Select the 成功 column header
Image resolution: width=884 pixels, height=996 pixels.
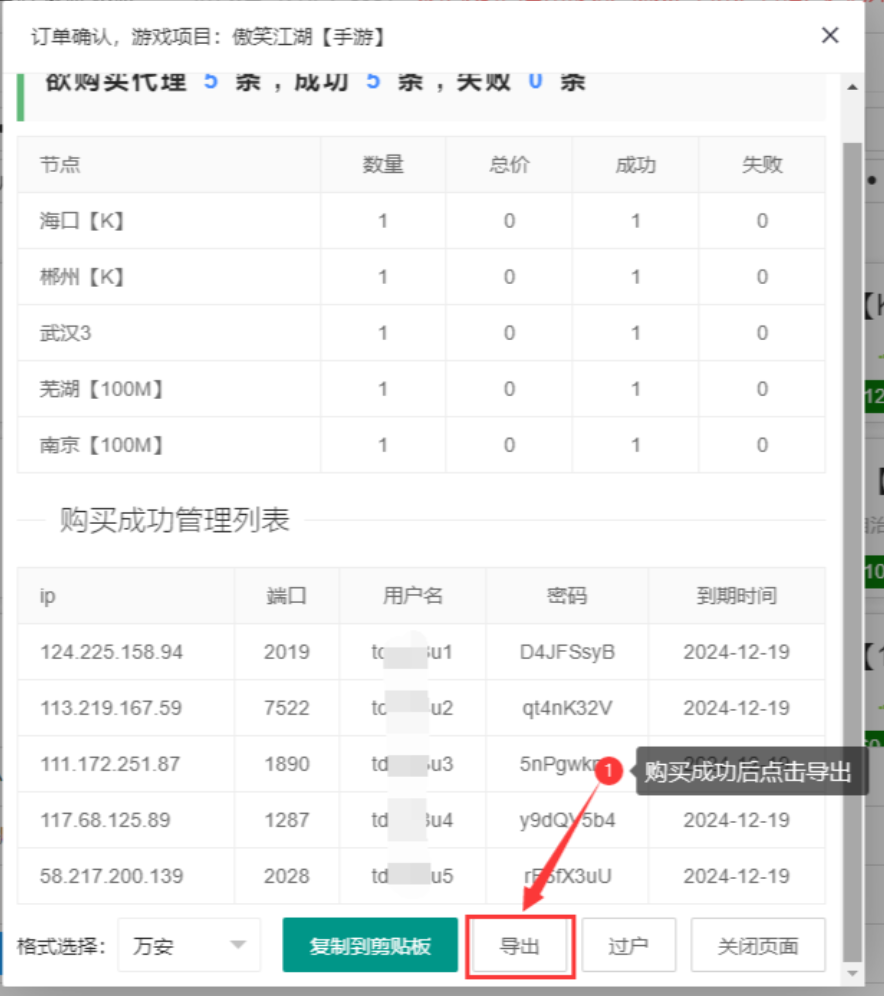click(636, 165)
